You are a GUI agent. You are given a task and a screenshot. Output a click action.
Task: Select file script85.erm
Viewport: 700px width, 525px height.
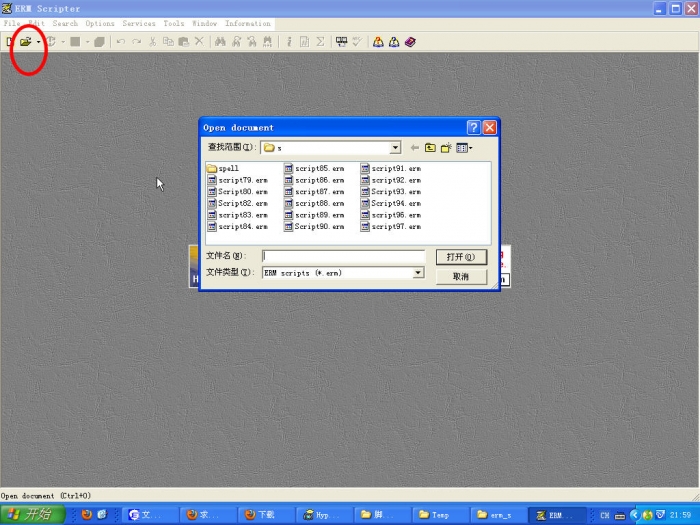tap(314, 168)
